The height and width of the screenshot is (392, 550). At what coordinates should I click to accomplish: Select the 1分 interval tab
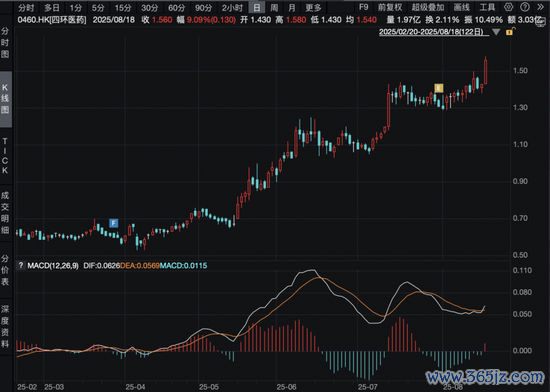pyautogui.click(x=76, y=7)
